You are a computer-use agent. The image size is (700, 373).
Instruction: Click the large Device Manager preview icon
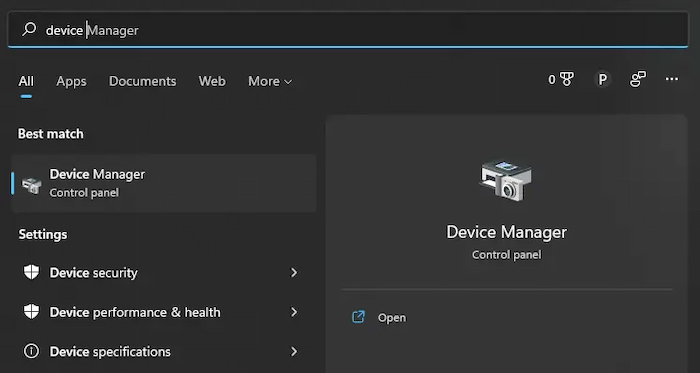(506, 180)
